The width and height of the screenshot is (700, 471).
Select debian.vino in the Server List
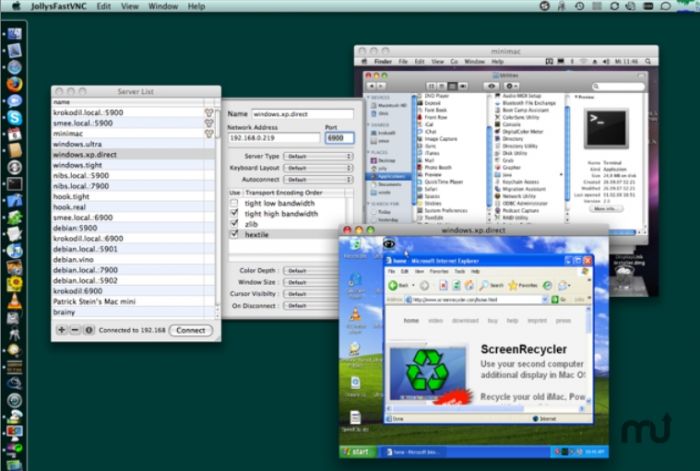pos(133,259)
